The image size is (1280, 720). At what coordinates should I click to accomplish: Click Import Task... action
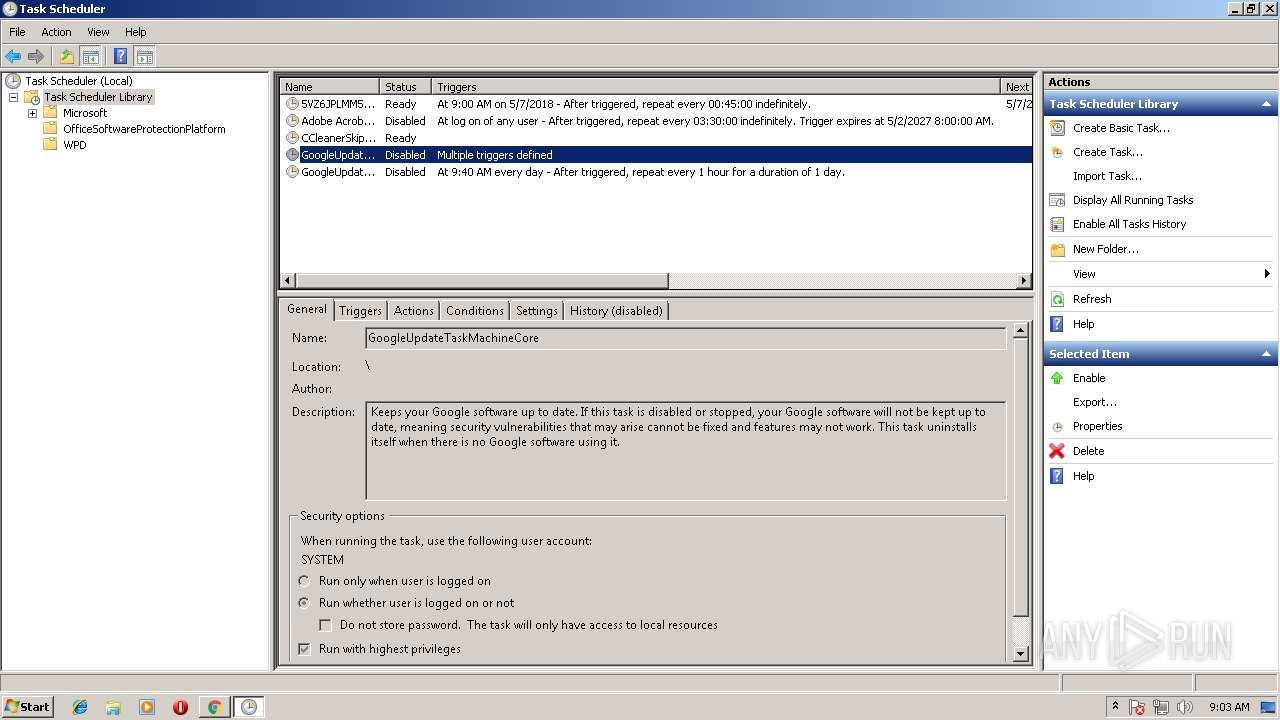(1107, 176)
